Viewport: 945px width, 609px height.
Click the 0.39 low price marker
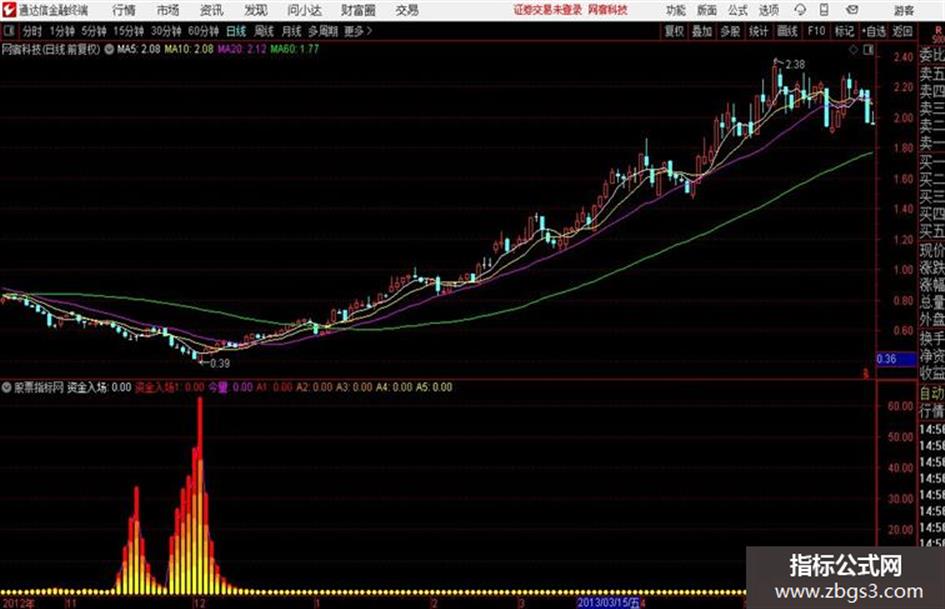point(220,363)
